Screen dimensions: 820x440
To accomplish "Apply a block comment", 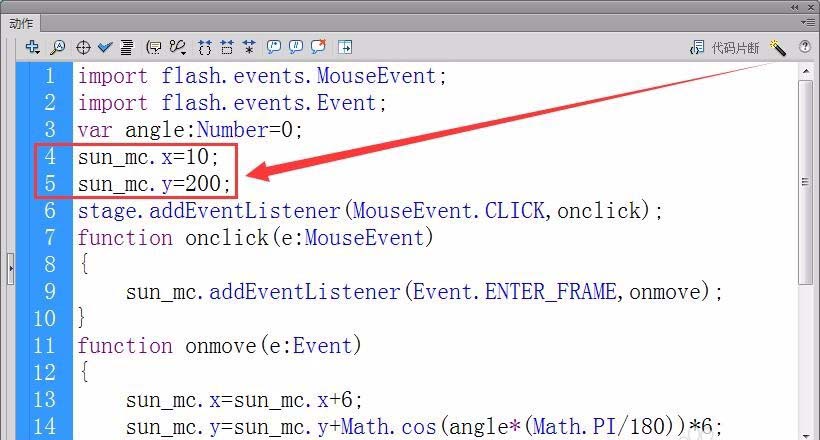I will tap(274, 48).
